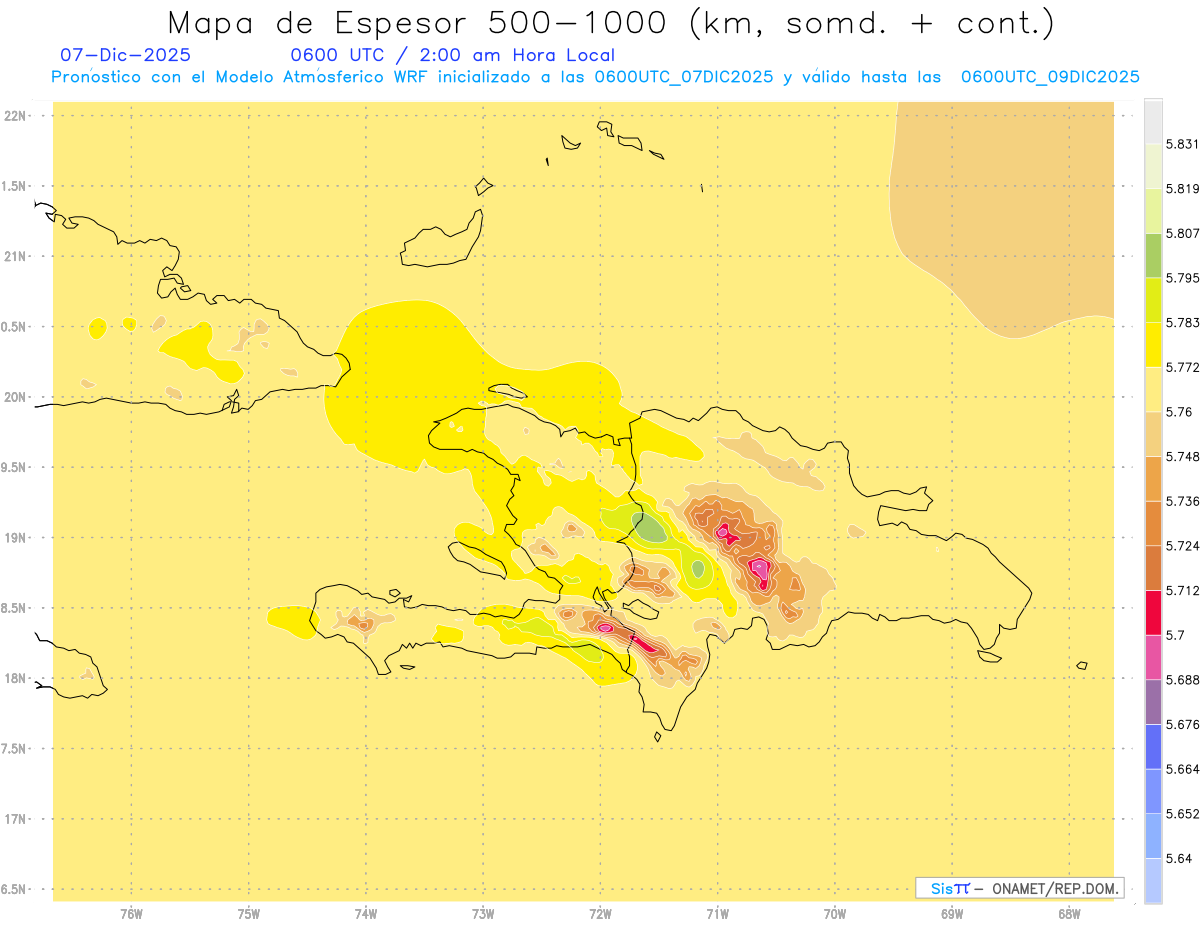Click the 5.831 colorbar value
Image resolution: width=1200 pixels, height=927 pixels.
coord(1183,144)
